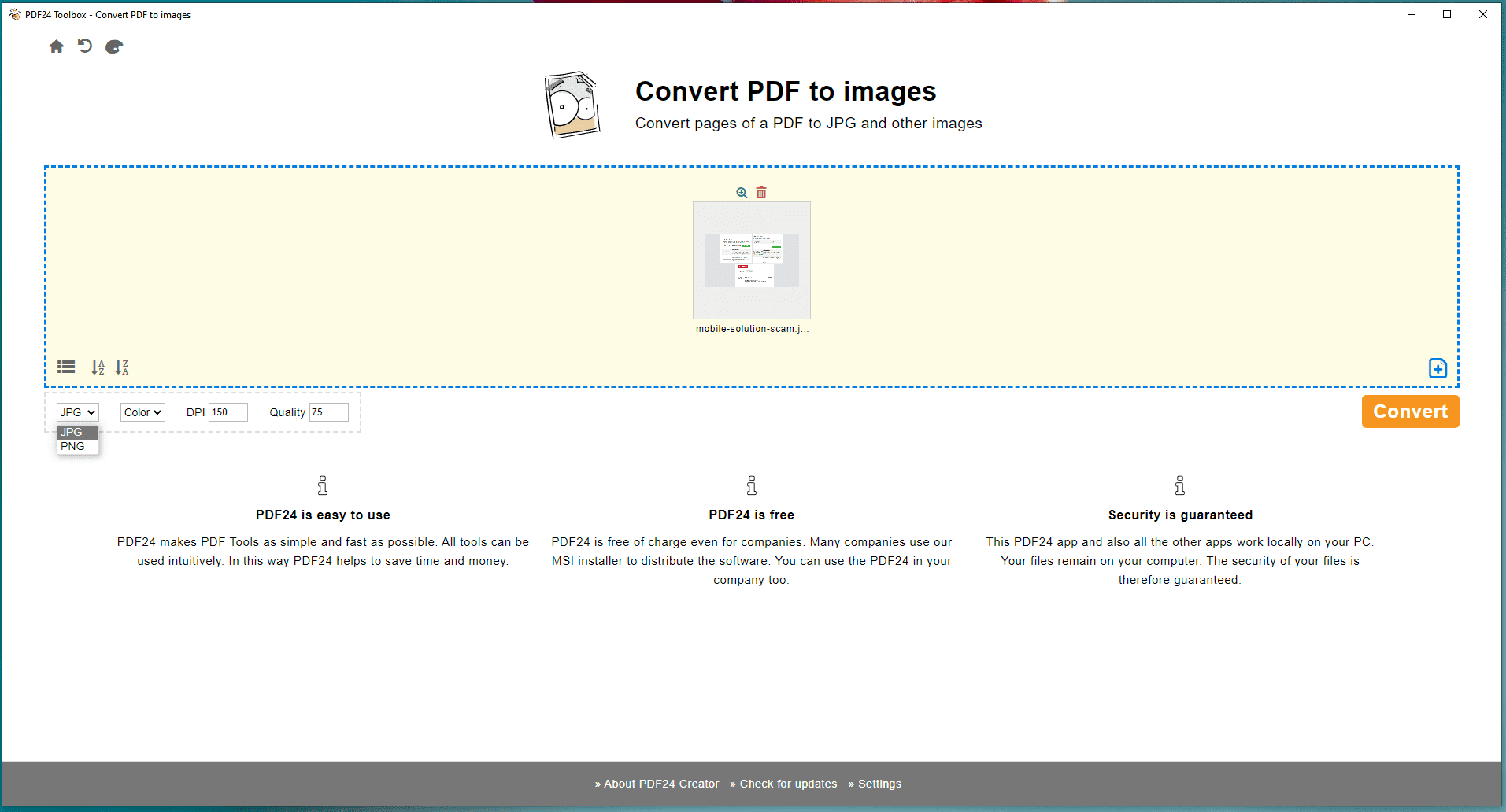The width and height of the screenshot is (1506, 812).
Task: Open the Color mode dropdown
Action: pyautogui.click(x=142, y=412)
